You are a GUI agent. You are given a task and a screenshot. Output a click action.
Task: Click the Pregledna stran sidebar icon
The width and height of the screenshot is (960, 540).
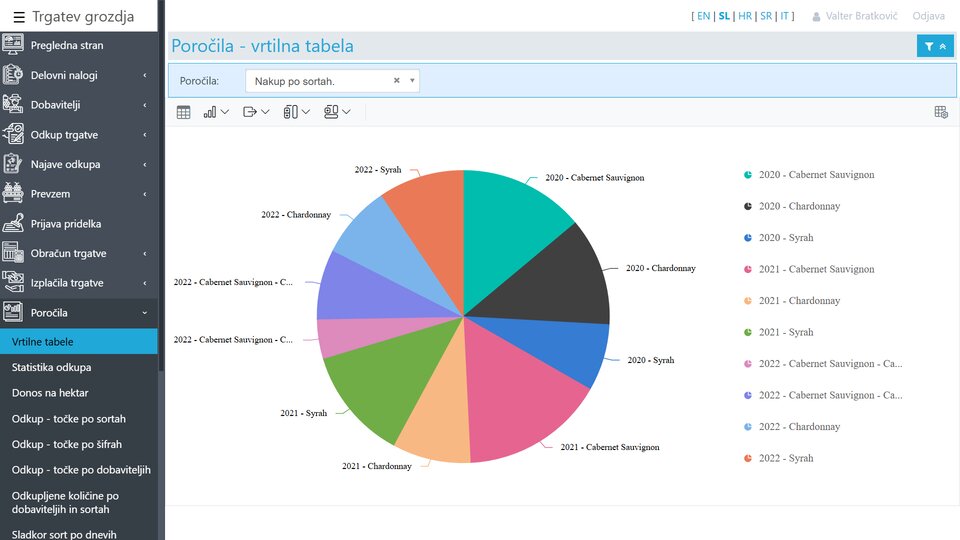pyautogui.click(x=13, y=45)
